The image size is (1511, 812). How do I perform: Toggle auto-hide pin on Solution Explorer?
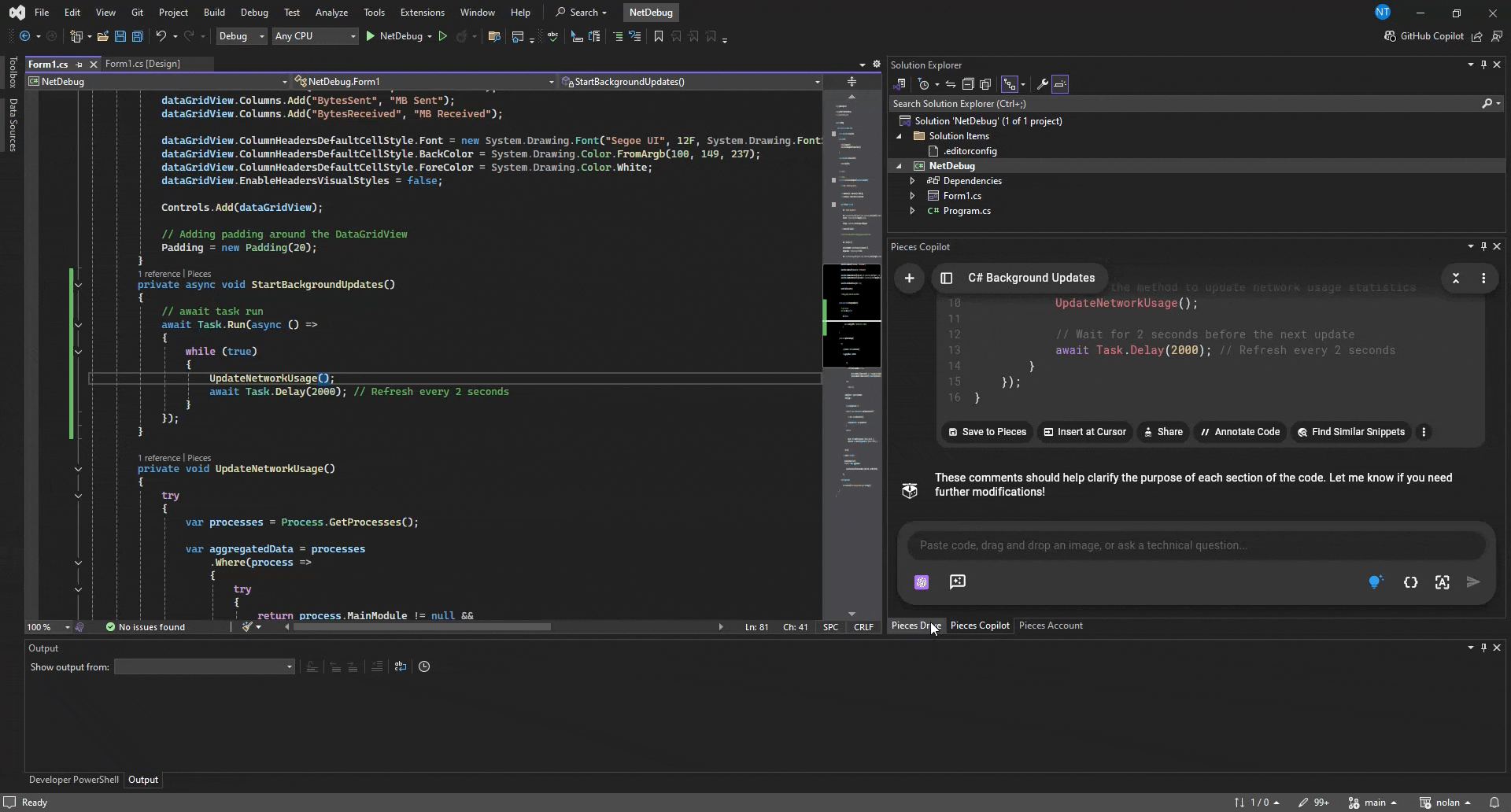click(x=1483, y=65)
